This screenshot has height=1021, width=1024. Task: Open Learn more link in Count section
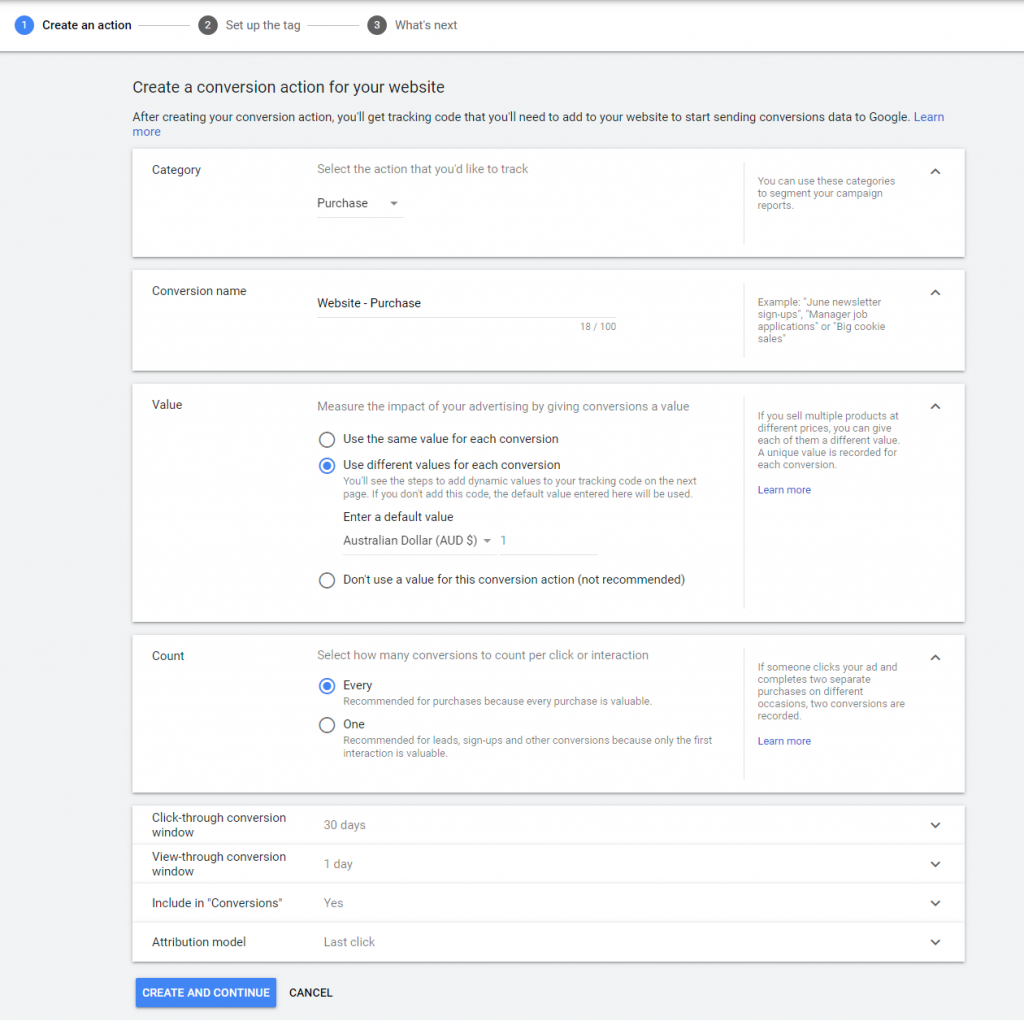pyautogui.click(x=784, y=741)
